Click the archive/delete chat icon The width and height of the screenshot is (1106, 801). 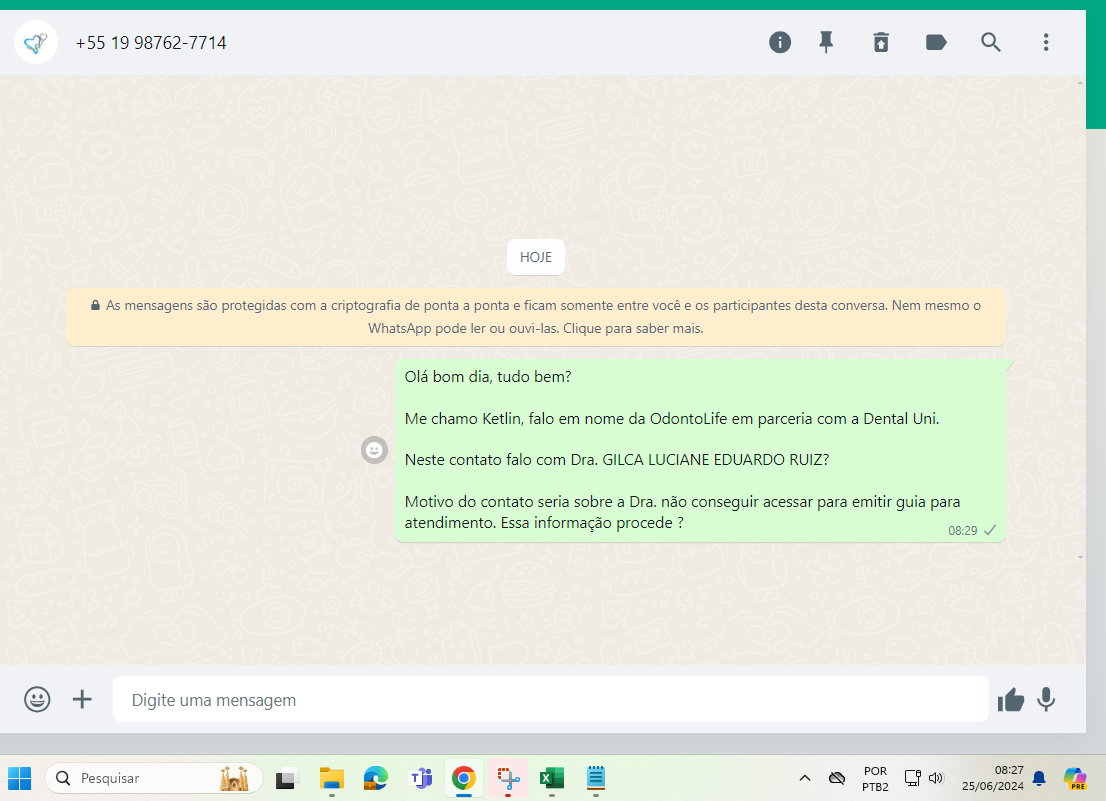[881, 42]
